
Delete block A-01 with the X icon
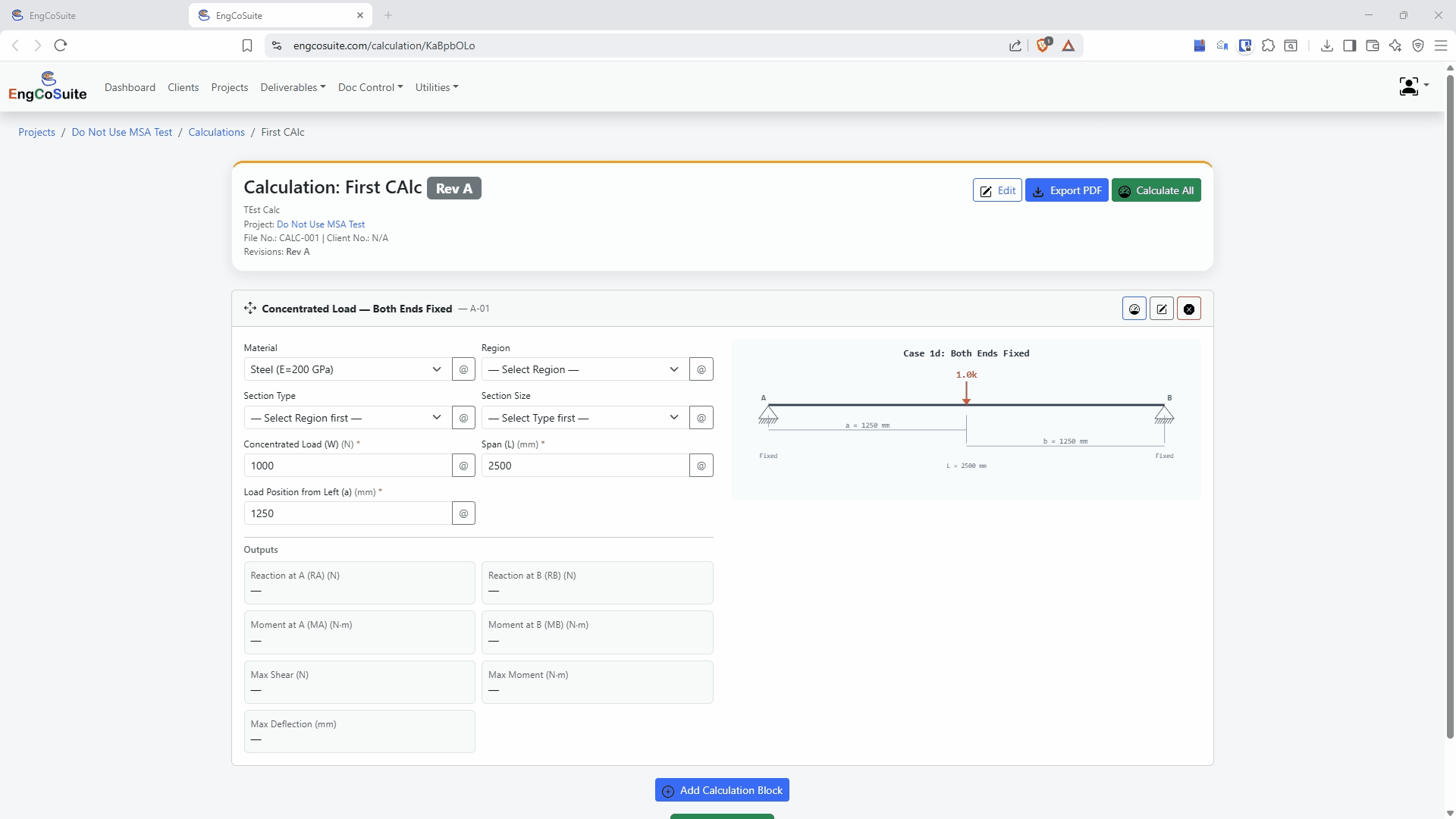1188,309
